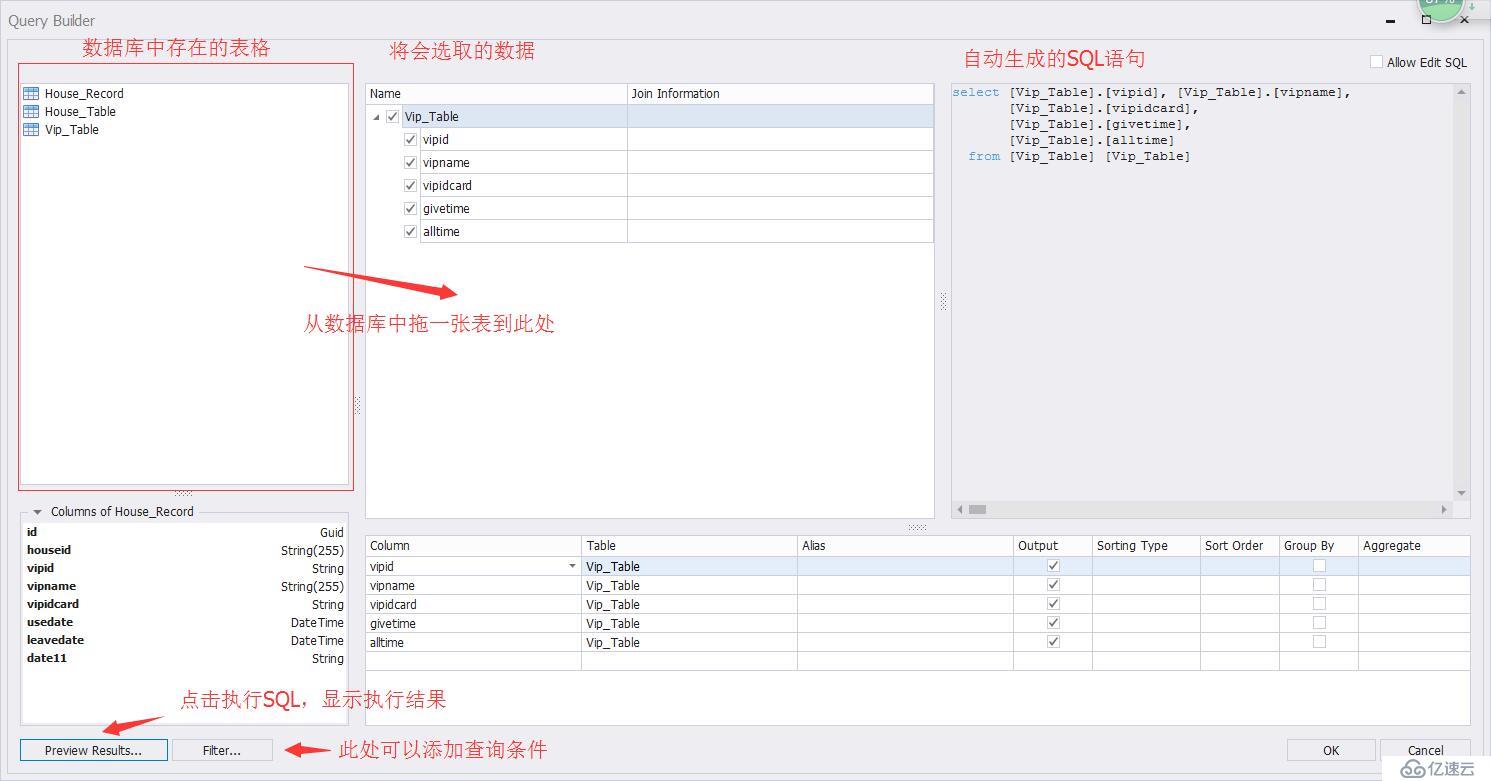
Task: Collapse the Vip_Table tree node
Action: 377,117
